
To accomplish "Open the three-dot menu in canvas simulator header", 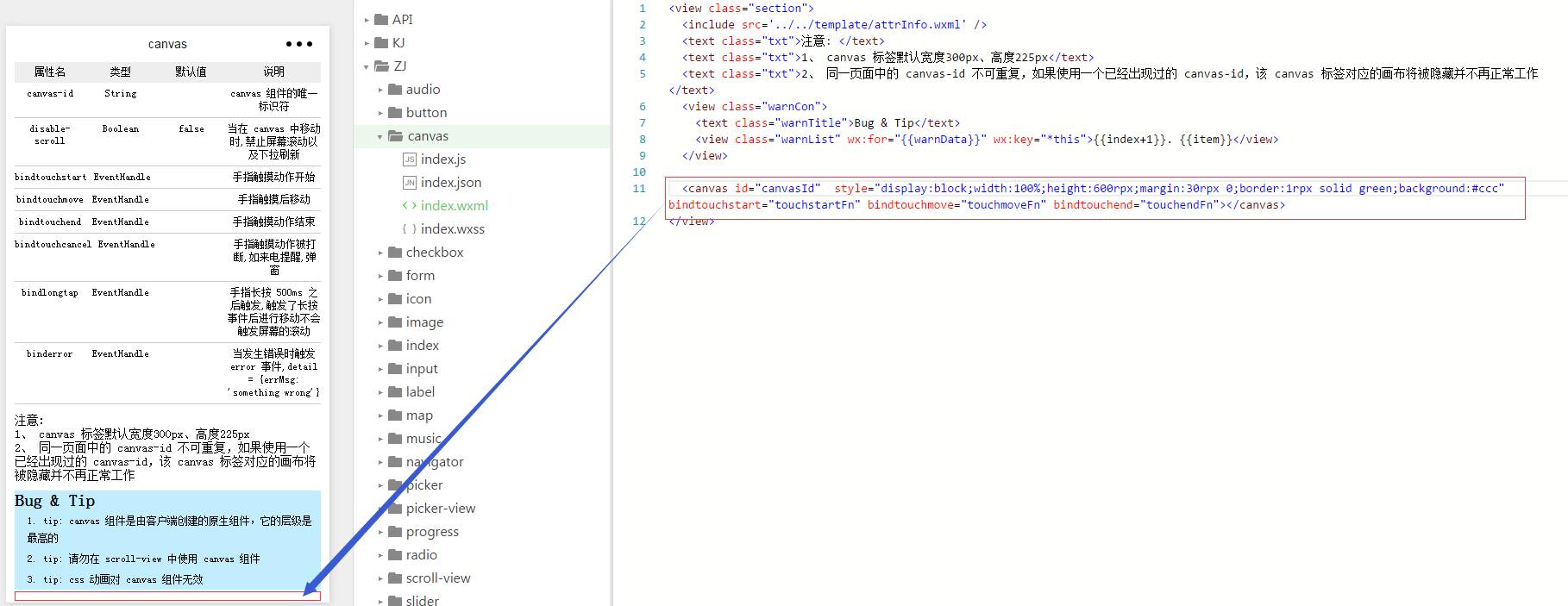I will coord(299,44).
